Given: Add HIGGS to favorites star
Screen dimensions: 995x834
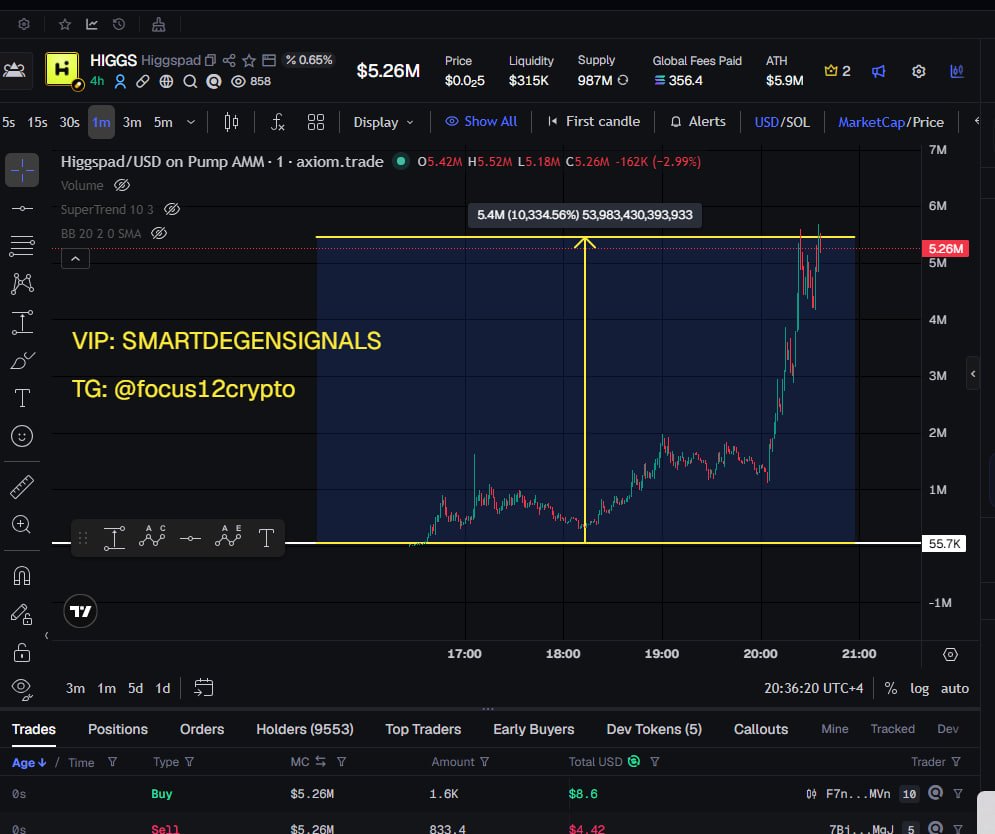Looking at the screenshot, I should (x=249, y=60).
